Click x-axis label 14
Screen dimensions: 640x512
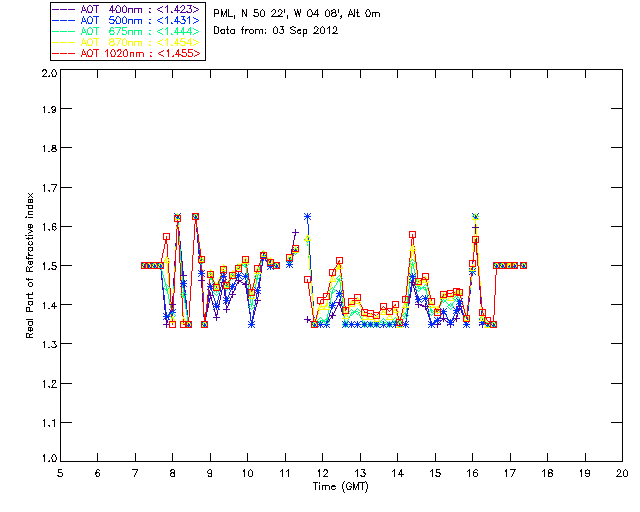pyautogui.click(x=398, y=473)
